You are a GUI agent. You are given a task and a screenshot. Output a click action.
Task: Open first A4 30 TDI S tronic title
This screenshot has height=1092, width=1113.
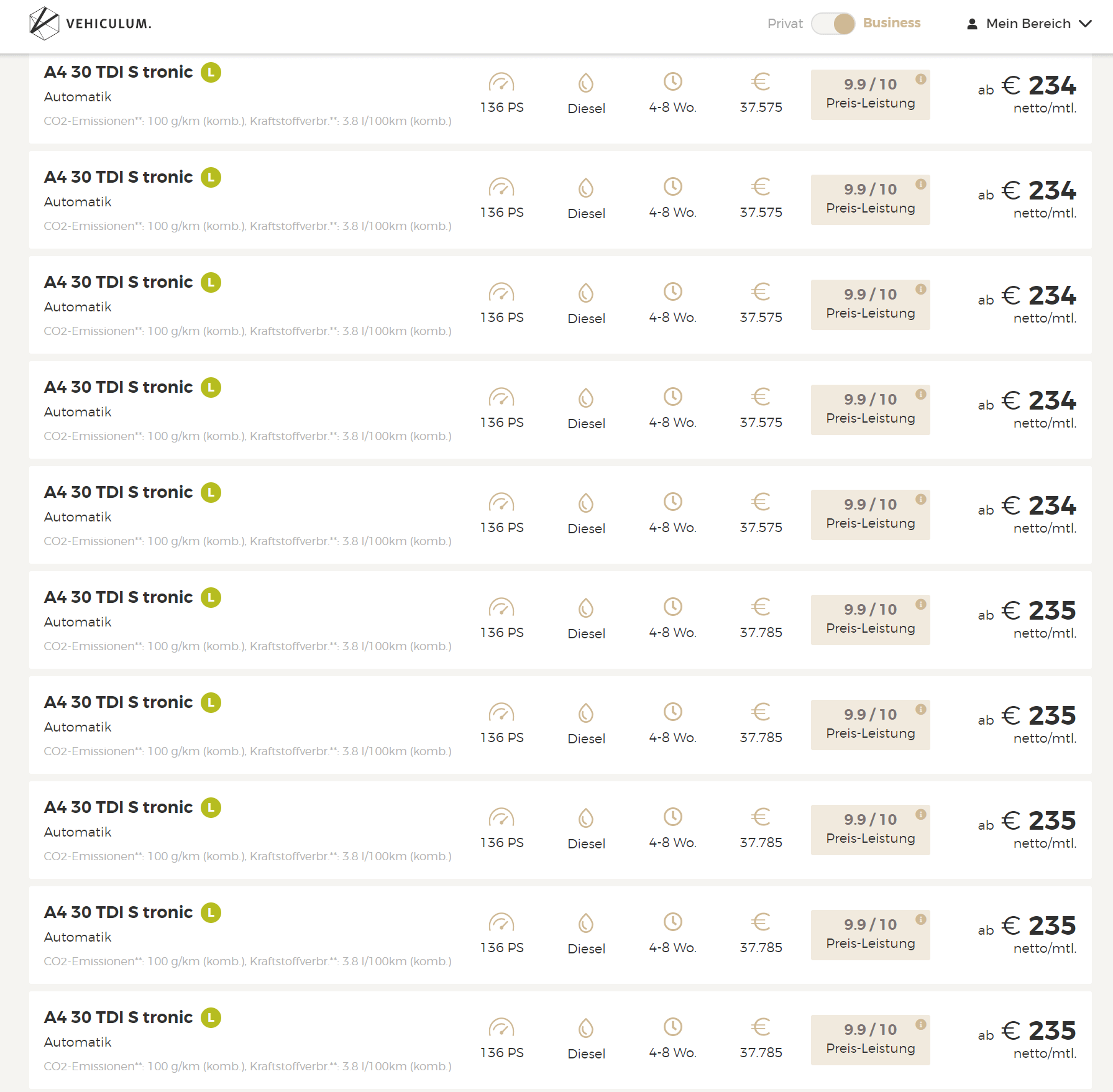click(118, 72)
